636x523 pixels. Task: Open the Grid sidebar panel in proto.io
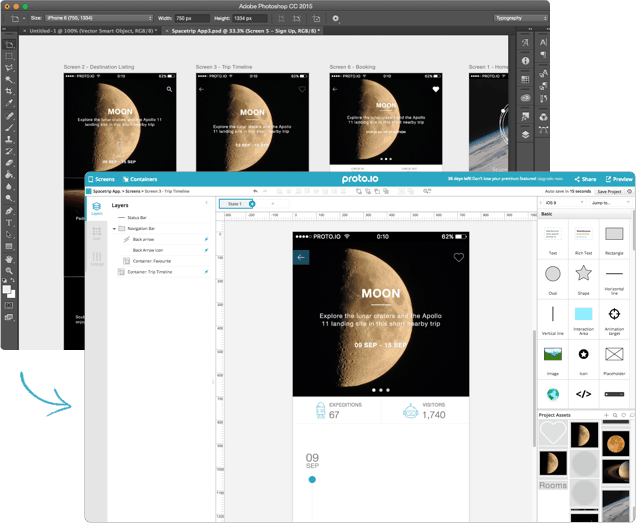(x=97, y=233)
